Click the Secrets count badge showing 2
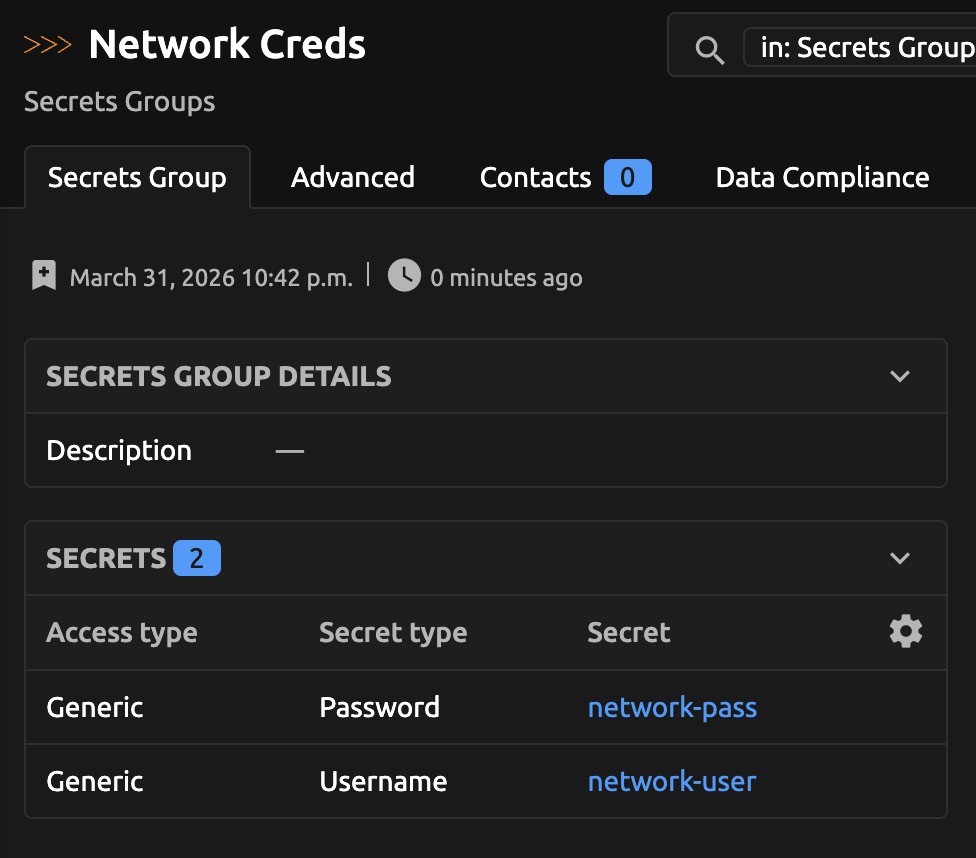976x858 pixels. (196, 558)
